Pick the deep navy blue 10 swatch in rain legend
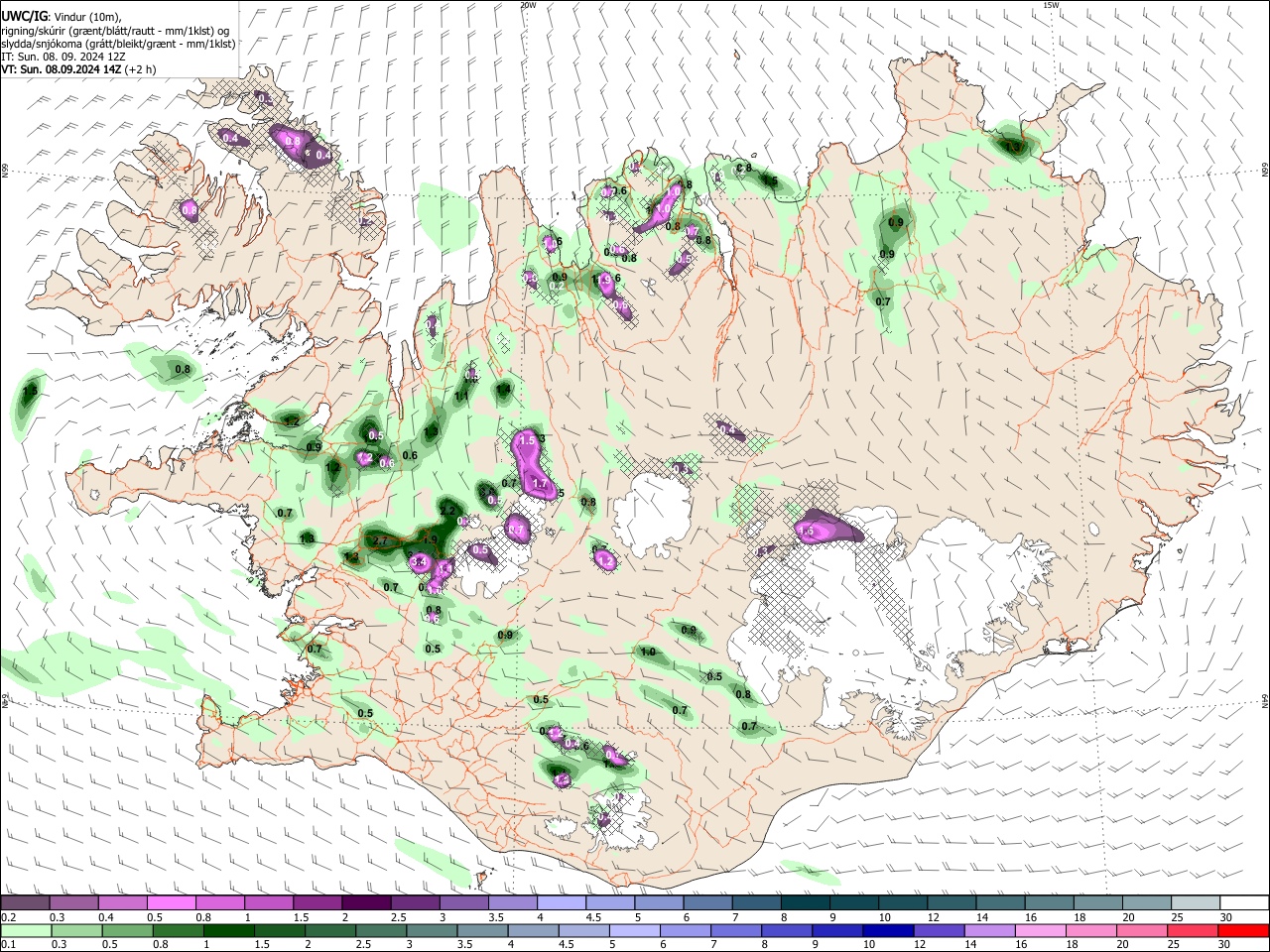 (888, 931)
